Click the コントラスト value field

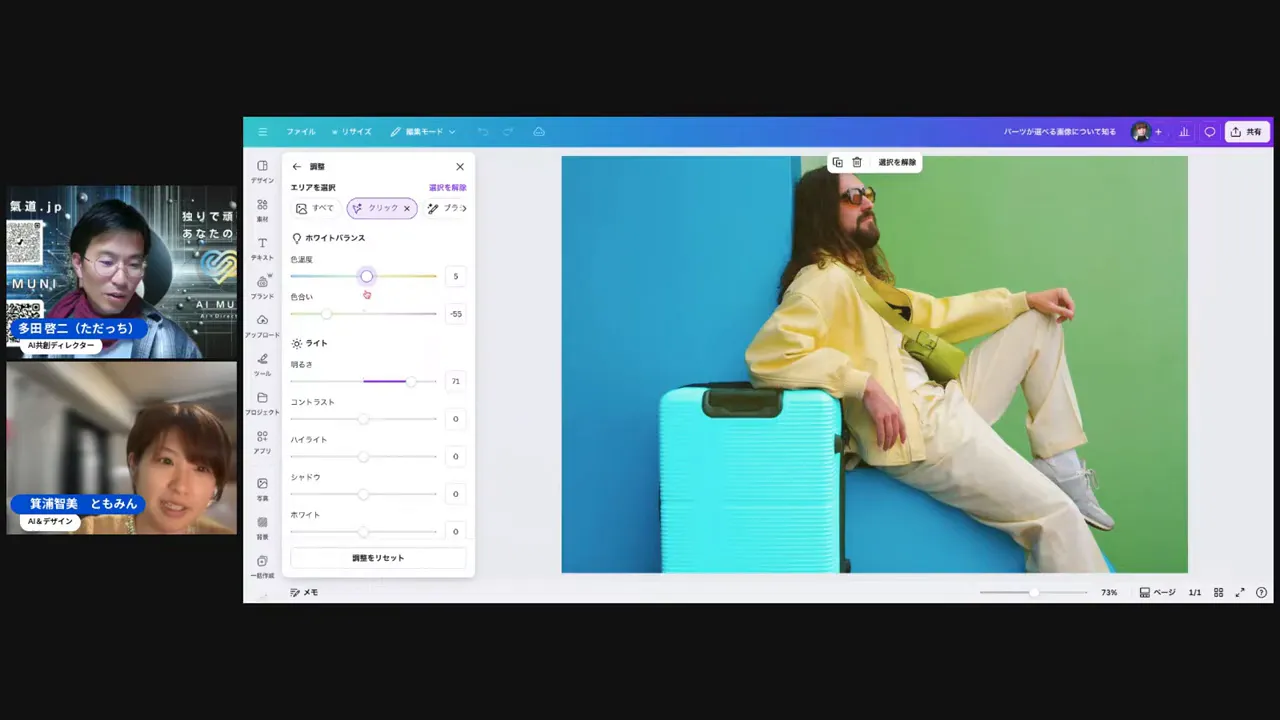[456, 419]
